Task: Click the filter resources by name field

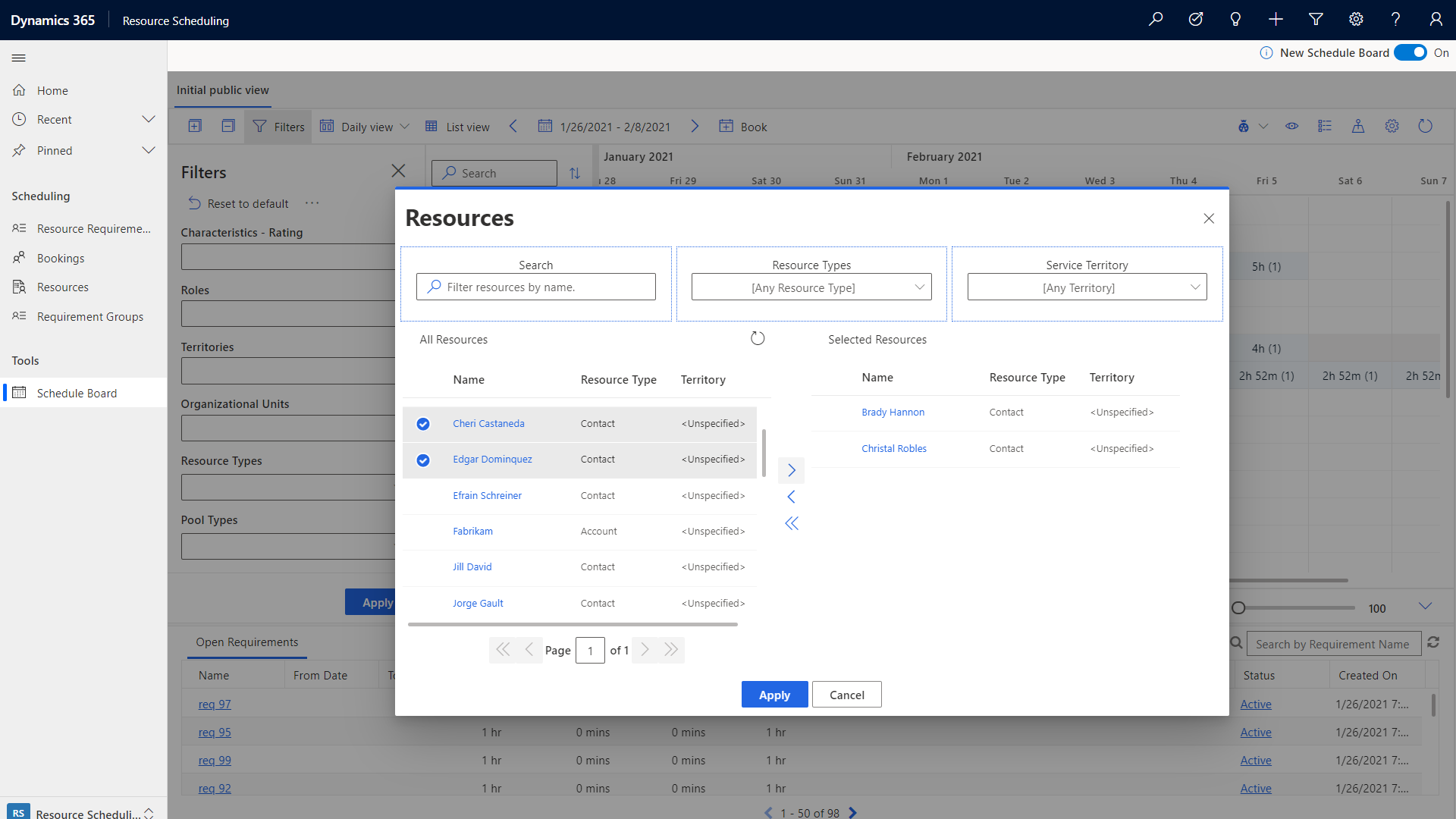Action: [536, 287]
